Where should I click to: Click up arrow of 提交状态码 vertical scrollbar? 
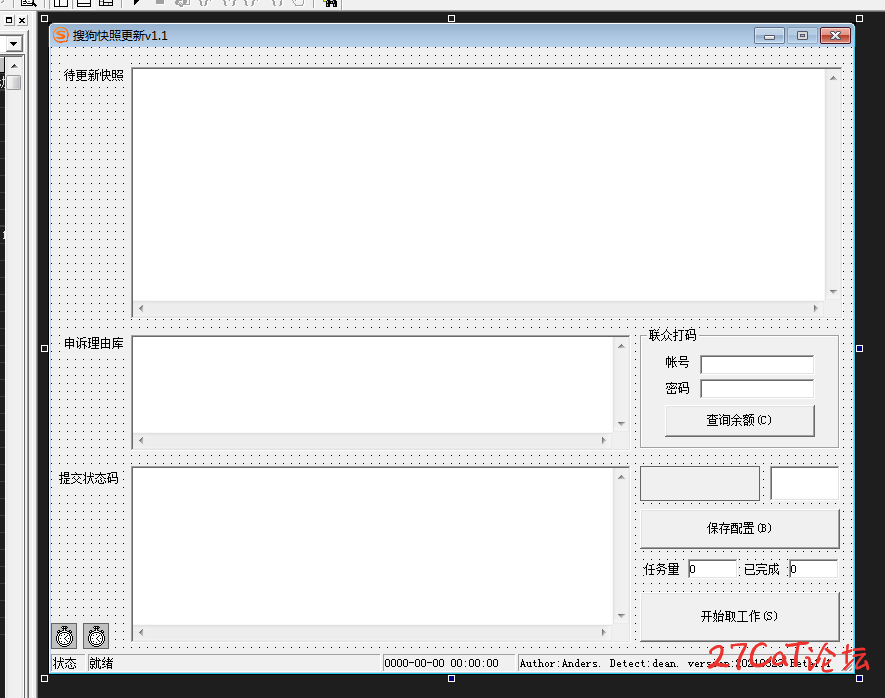pyautogui.click(x=621, y=477)
